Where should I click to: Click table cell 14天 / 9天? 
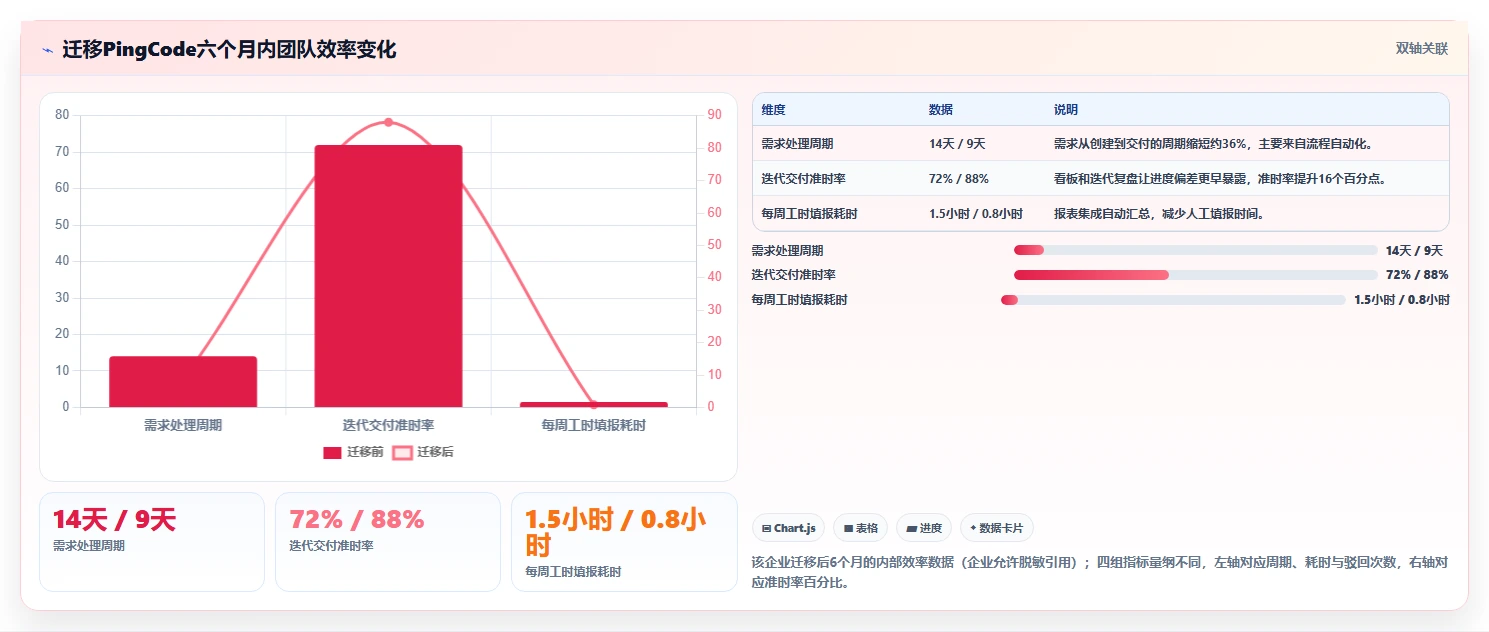point(957,144)
